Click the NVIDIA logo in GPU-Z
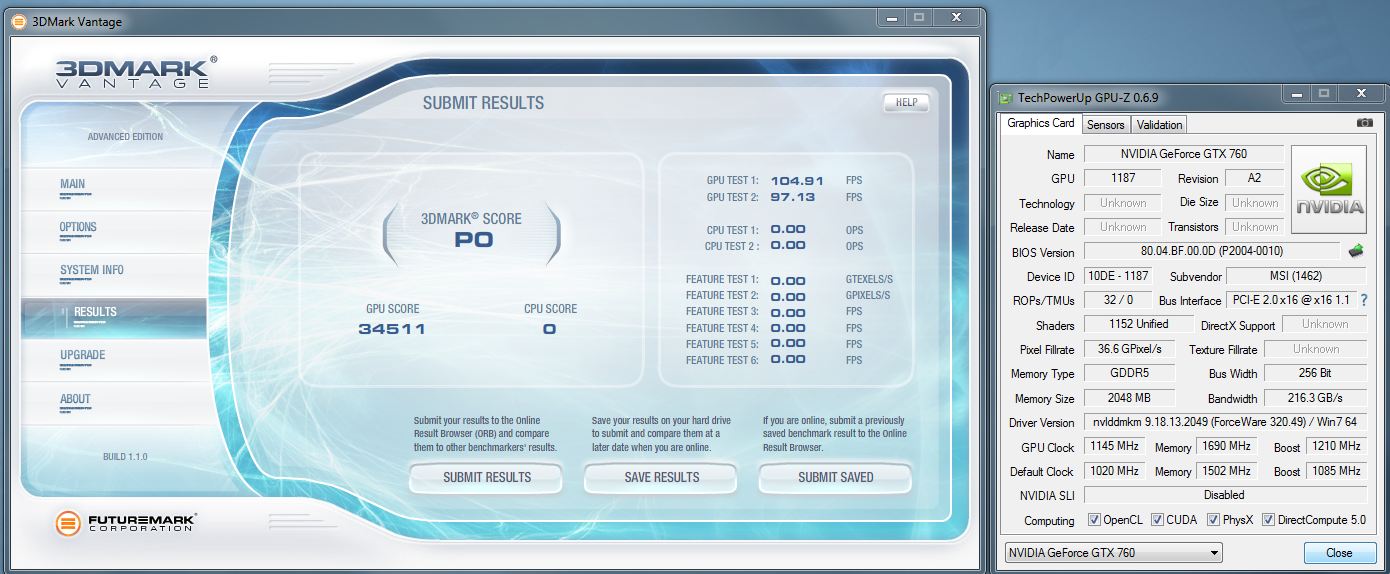Screen dimensions: 1390x574 1329,190
